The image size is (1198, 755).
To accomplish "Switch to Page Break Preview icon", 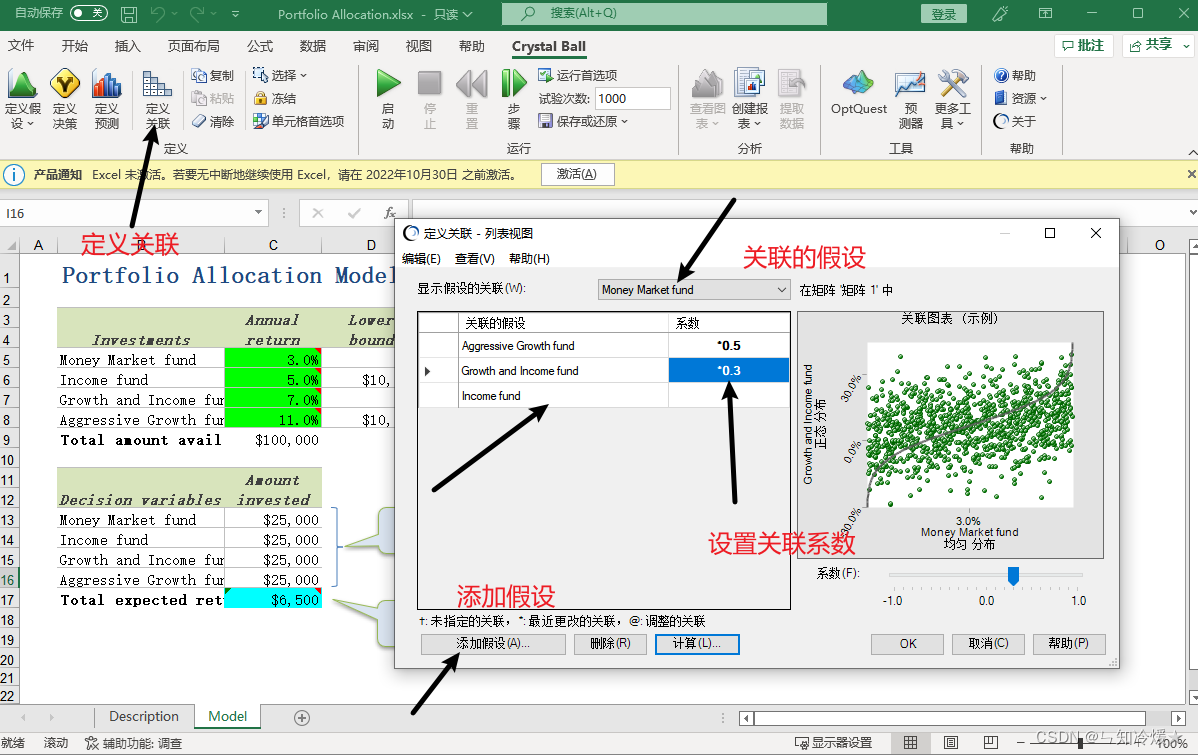I will click(991, 742).
